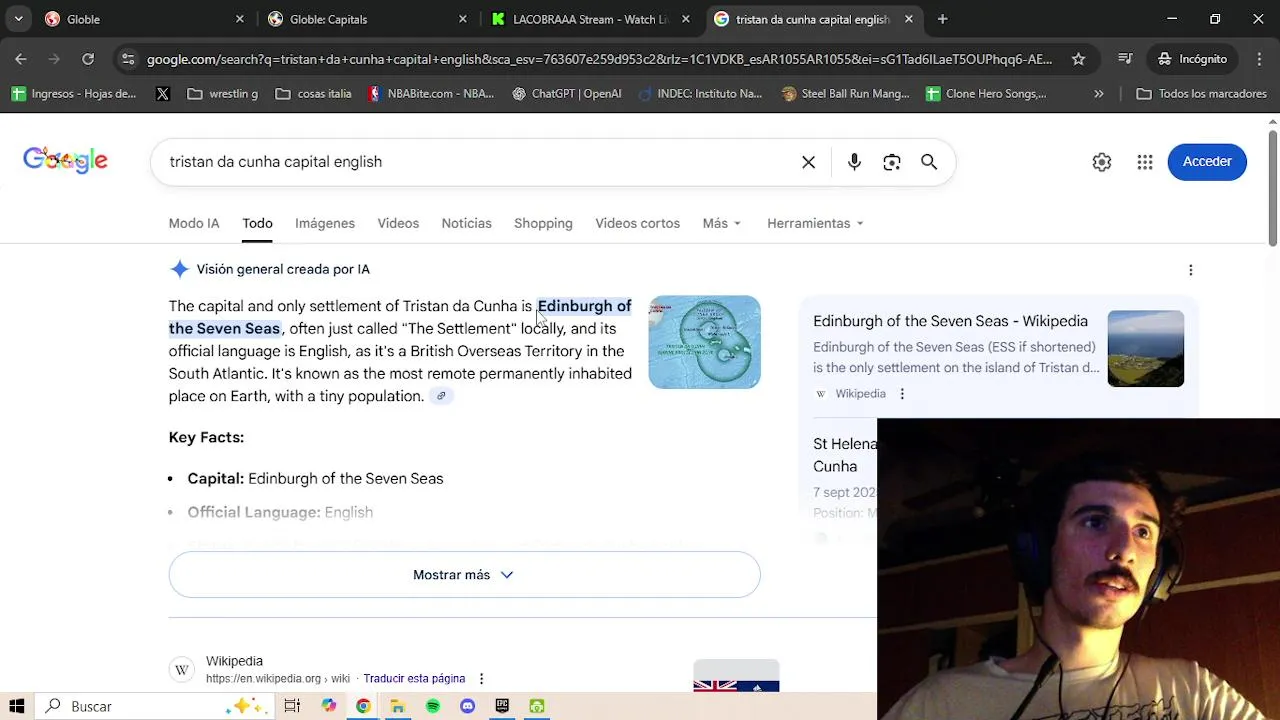Switch to the Modo IA tab
1280x720 pixels.
tap(194, 224)
